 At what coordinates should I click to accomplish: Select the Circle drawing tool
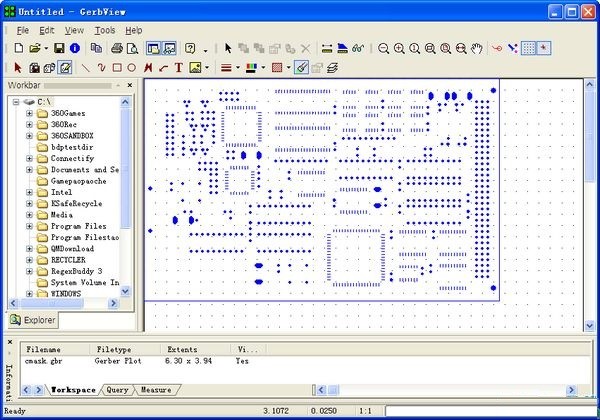132,68
